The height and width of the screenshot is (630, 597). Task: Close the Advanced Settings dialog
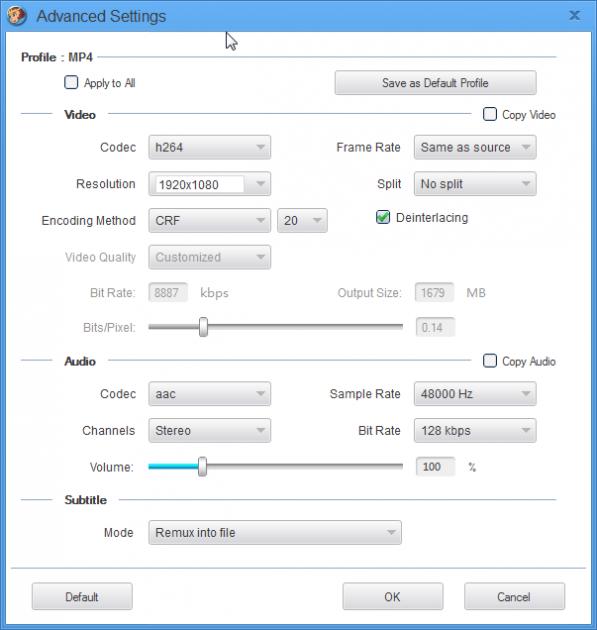point(575,15)
